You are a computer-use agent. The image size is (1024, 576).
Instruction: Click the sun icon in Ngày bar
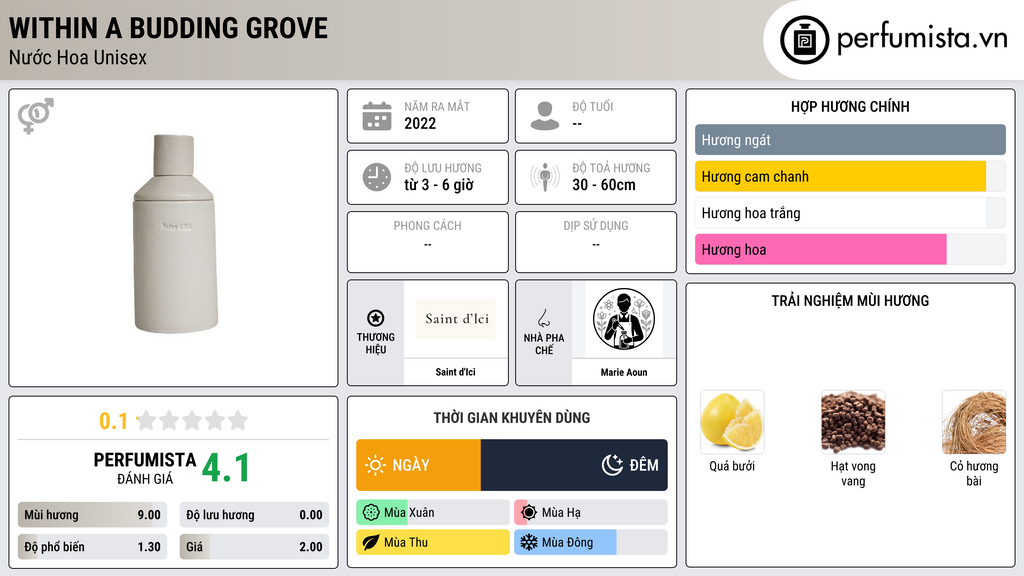click(x=376, y=465)
